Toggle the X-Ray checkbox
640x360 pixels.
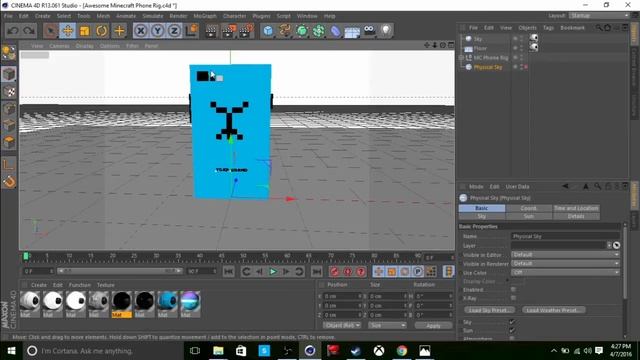[x=513, y=298]
